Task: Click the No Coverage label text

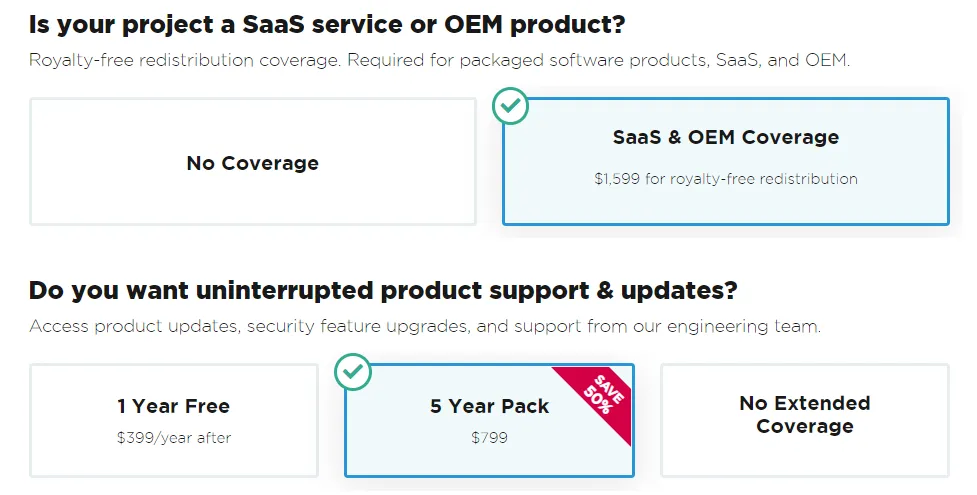Action: 252,163
